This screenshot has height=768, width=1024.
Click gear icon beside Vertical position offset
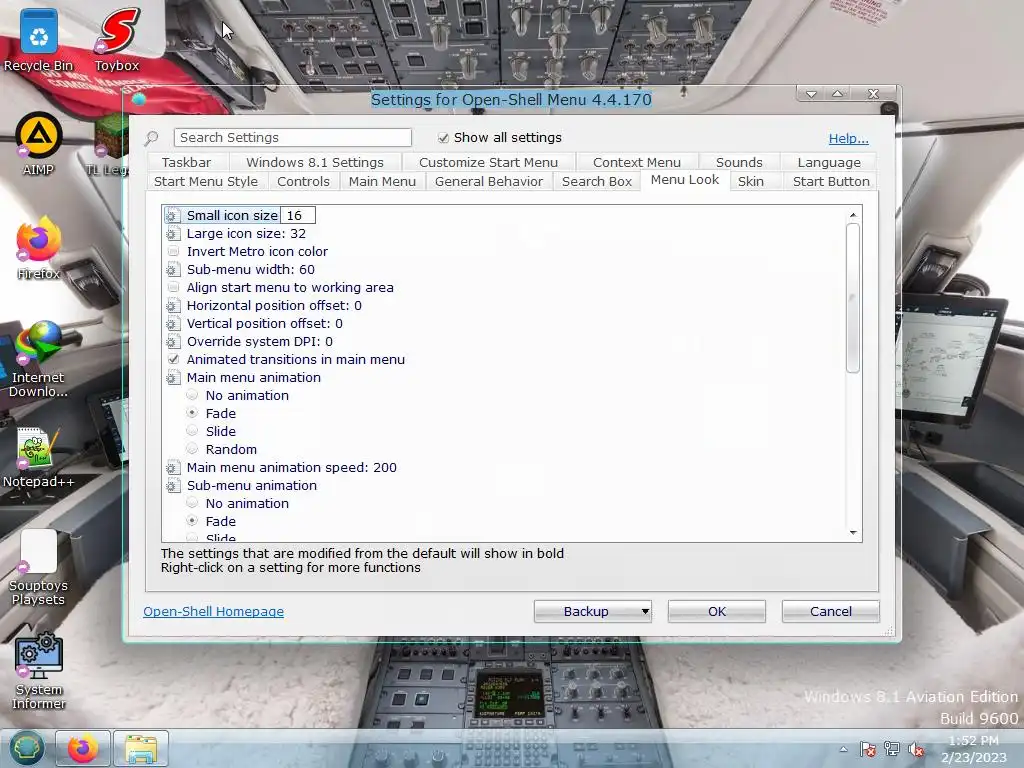pyautogui.click(x=172, y=324)
